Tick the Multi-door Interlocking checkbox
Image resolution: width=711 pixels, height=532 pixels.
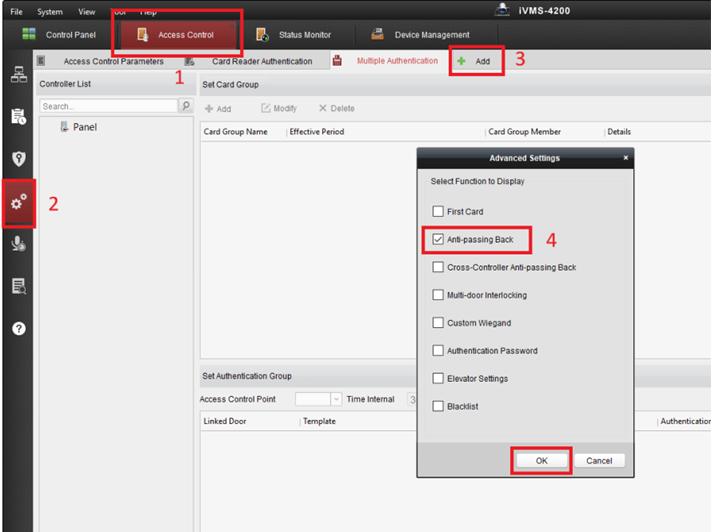click(x=438, y=295)
